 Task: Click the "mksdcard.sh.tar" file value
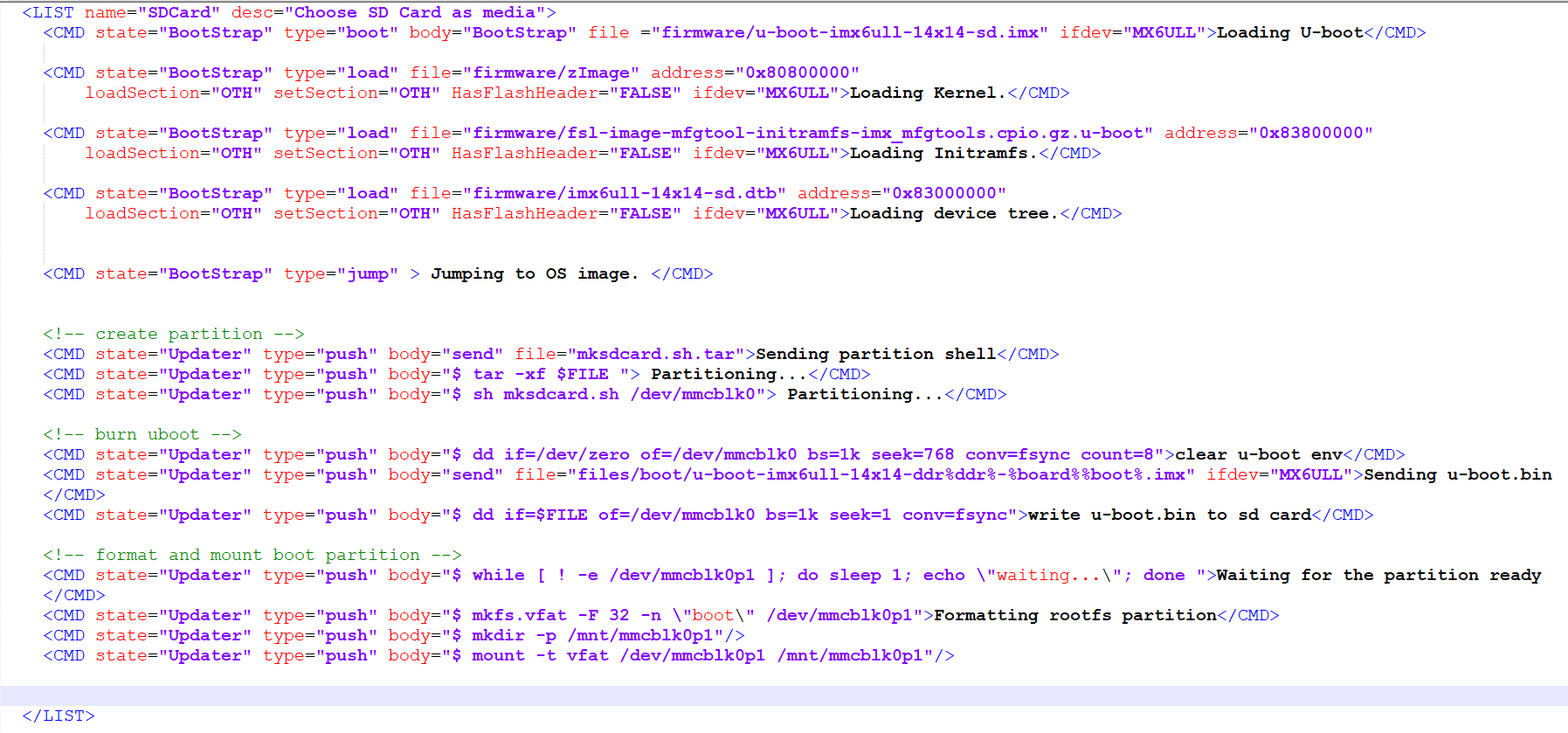(655, 354)
